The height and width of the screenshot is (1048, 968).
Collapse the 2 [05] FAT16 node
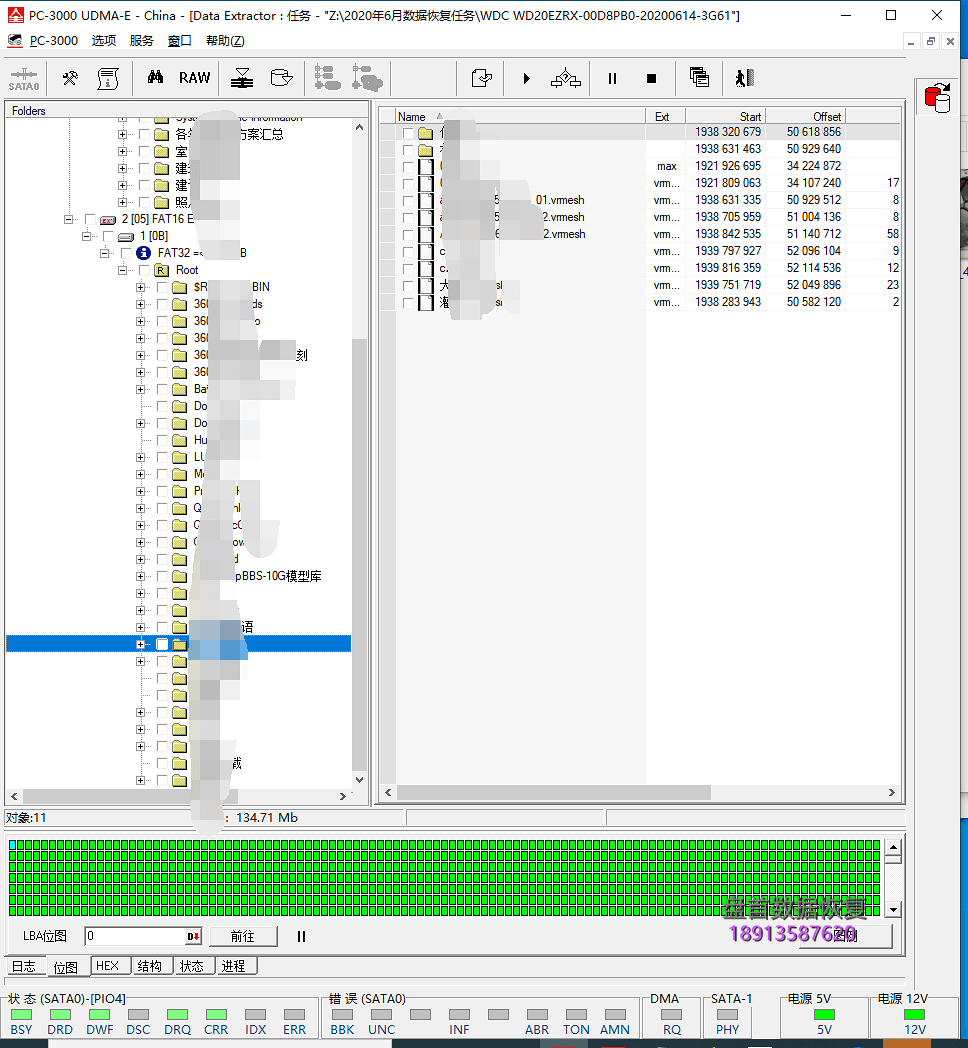click(x=68, y=219)
